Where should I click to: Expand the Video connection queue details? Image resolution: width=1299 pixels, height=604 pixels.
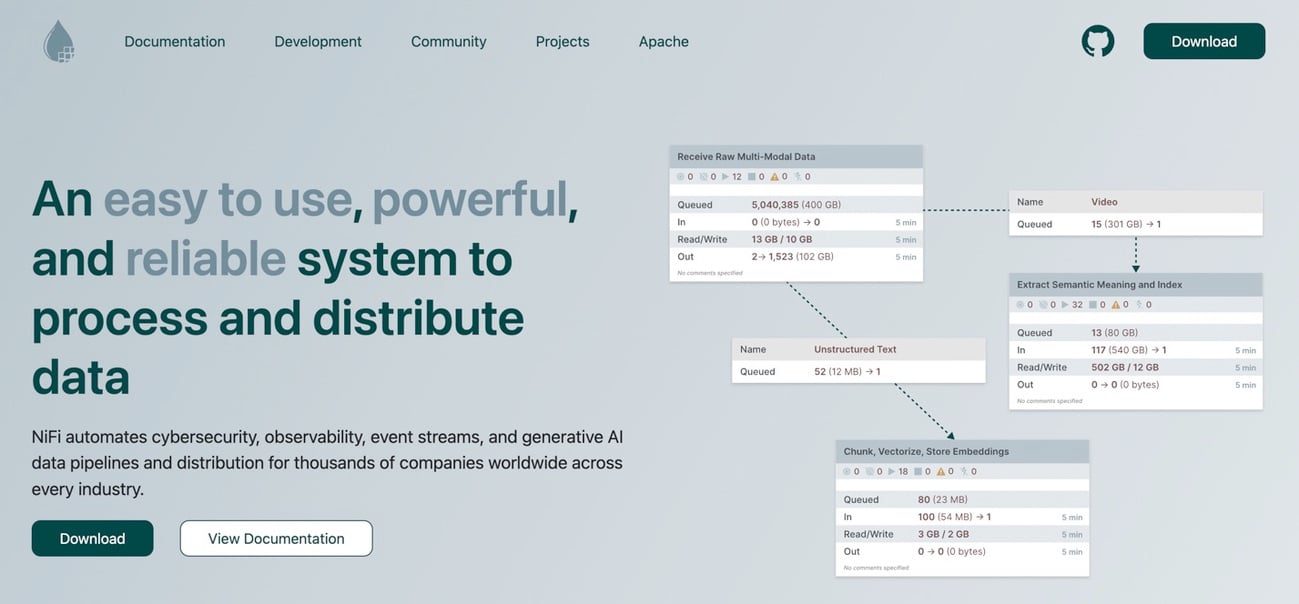coord(1135,223)
